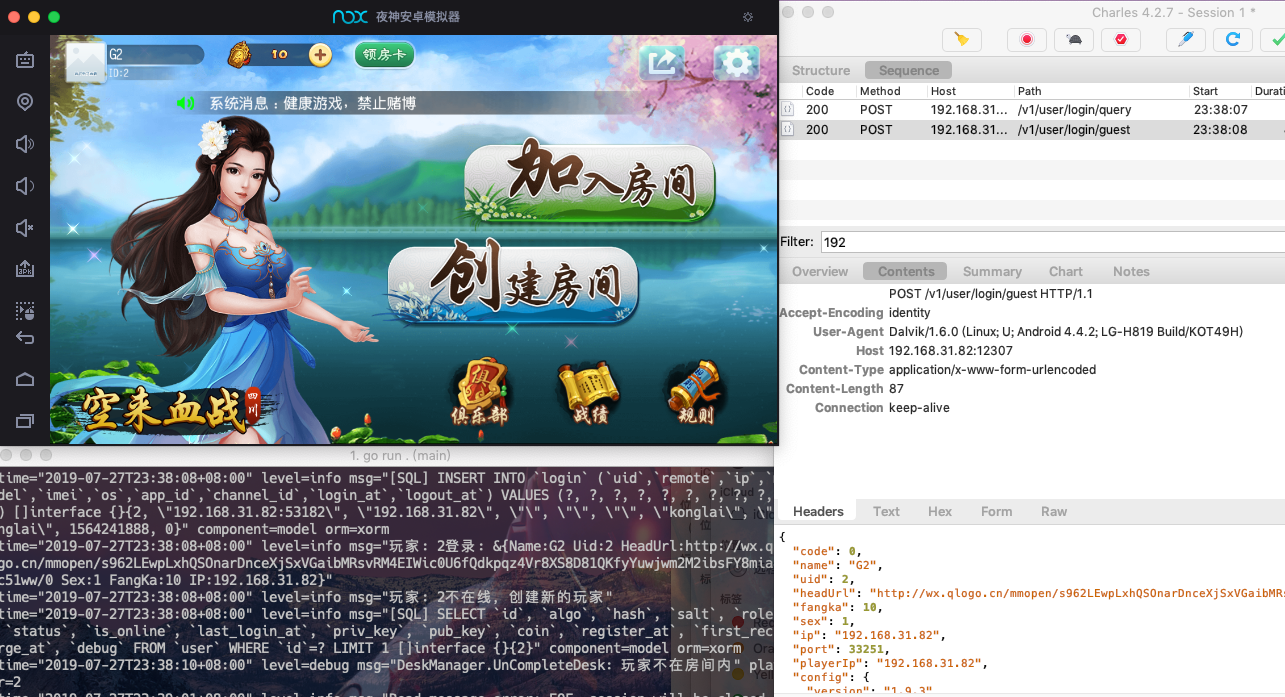This screenshot has width=1285, height=697.
Task: Click the G2 player name label
Action: [116, 54]
